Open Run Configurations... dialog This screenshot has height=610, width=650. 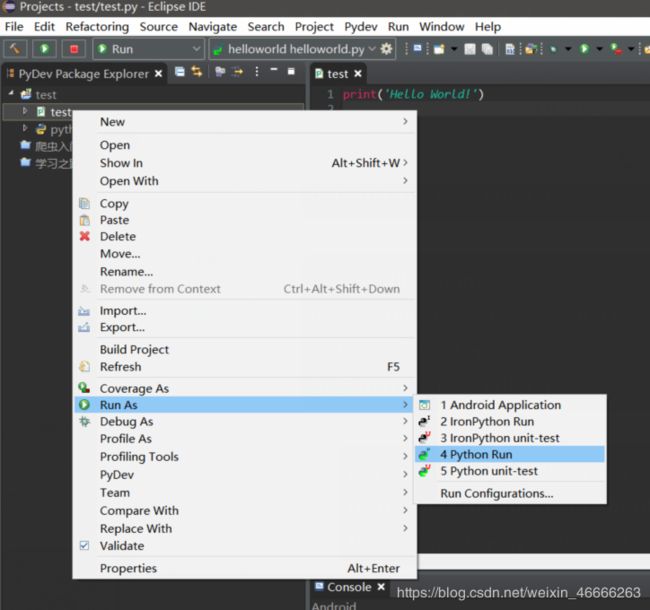(510, 494)
